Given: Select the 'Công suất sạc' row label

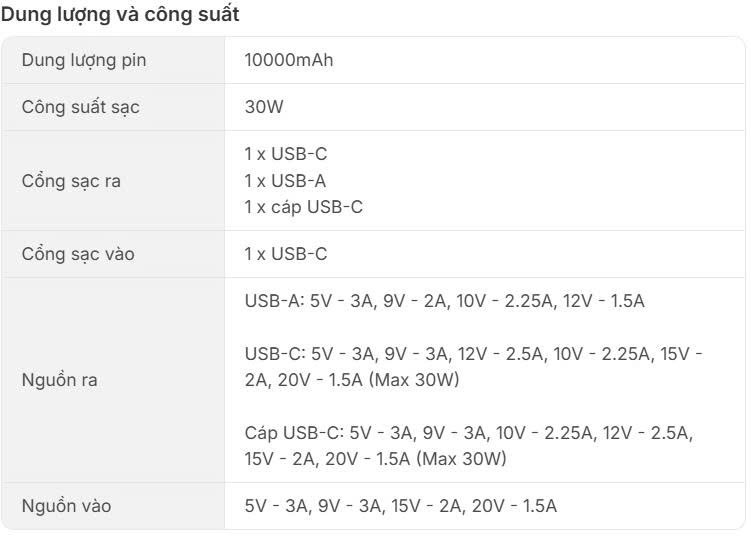Looking at the screenshot, I should coord(81,107).
